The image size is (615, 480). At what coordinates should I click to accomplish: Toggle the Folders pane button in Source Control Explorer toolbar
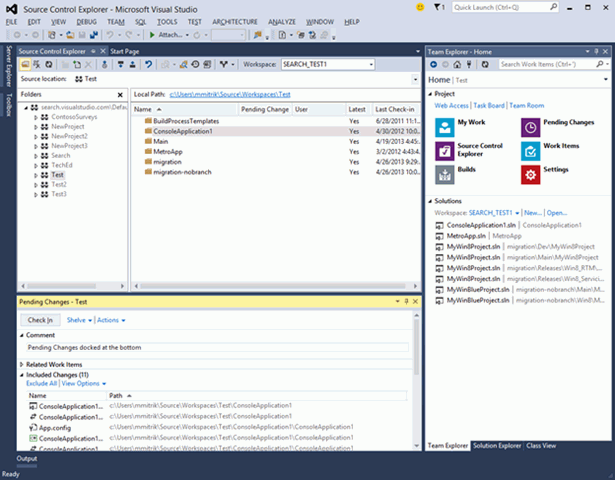pyautogui.click(x=25, y=64)
